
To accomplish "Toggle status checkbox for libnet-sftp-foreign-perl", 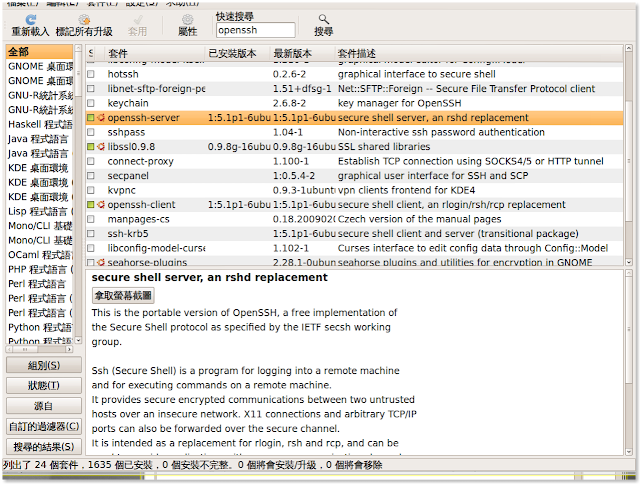I will point(91,89).
